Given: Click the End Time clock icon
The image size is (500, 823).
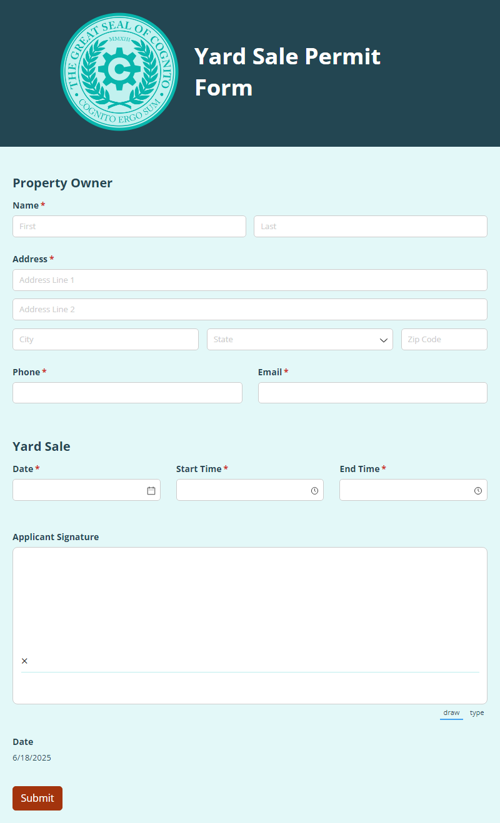Looking at the screenshot, I should 478,491.
